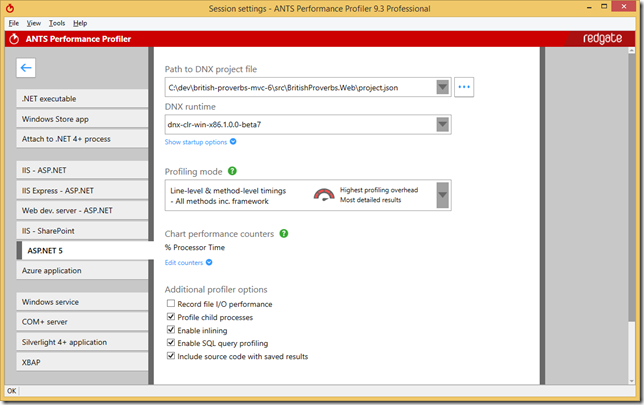Click the profiling overhead gauge icon

click(x=324, y=195)
